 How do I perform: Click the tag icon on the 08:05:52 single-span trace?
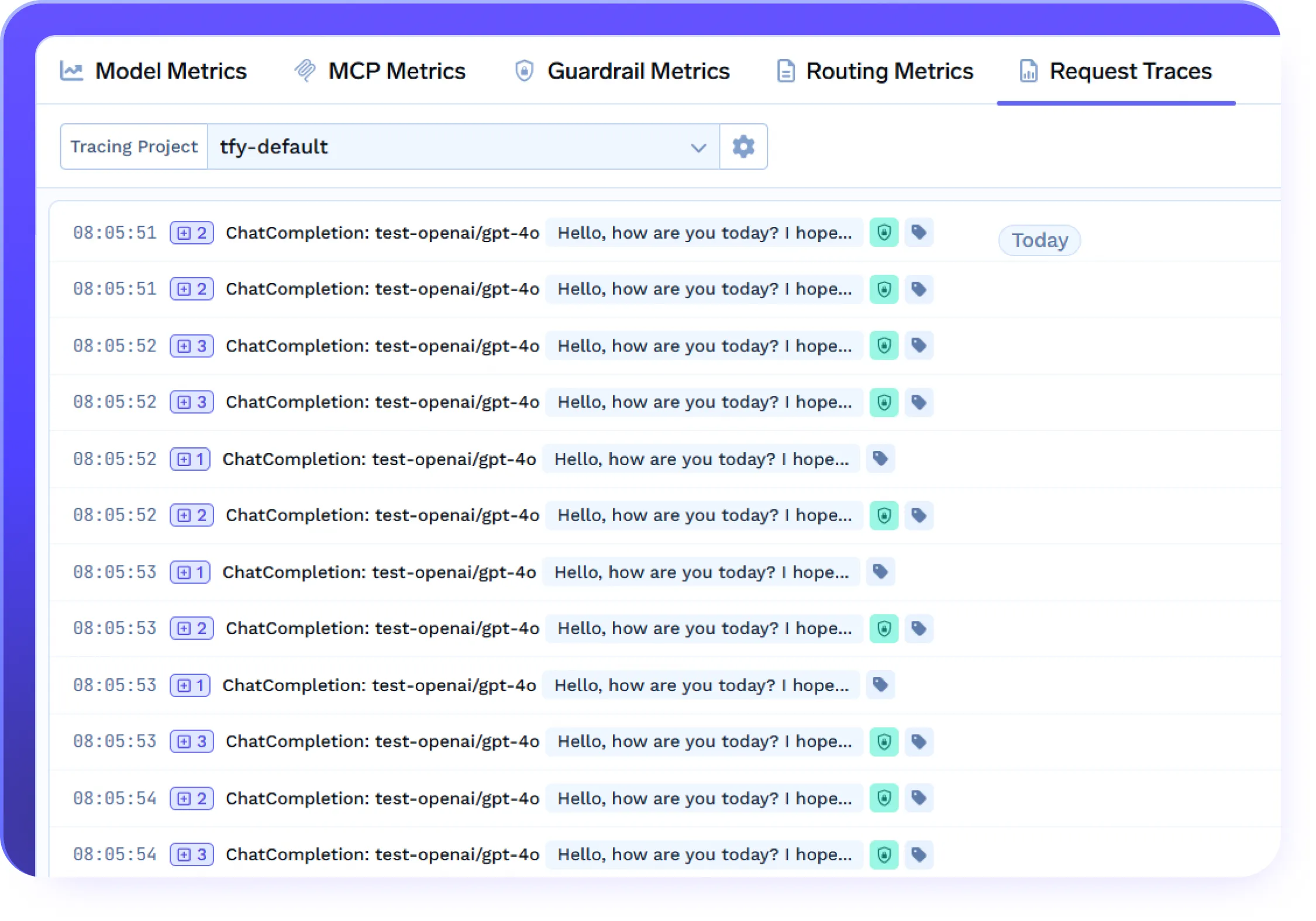point(881,458)
